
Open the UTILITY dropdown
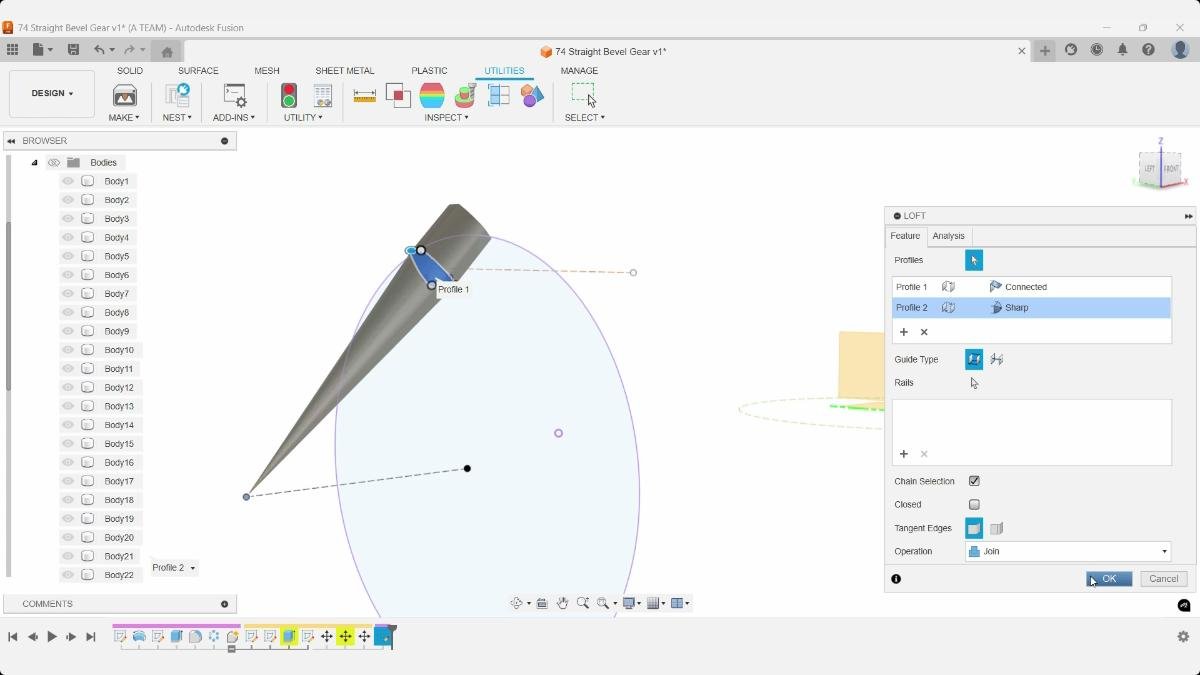pos(303,118)
